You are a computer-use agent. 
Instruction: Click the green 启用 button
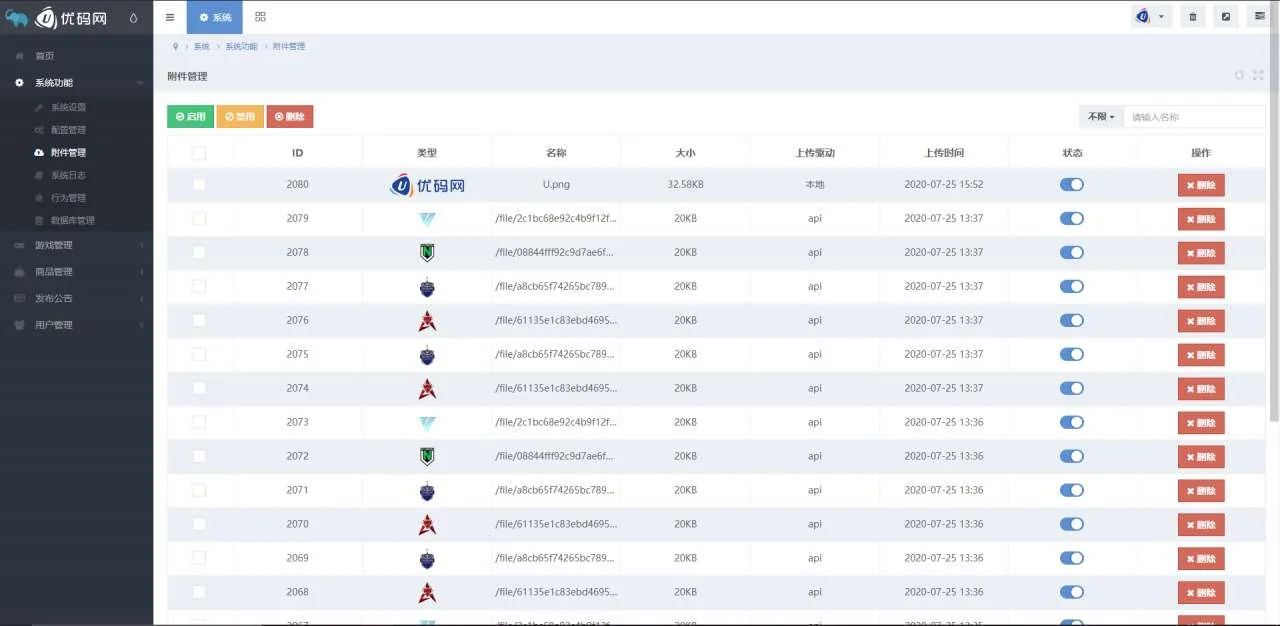coord(190,117)
